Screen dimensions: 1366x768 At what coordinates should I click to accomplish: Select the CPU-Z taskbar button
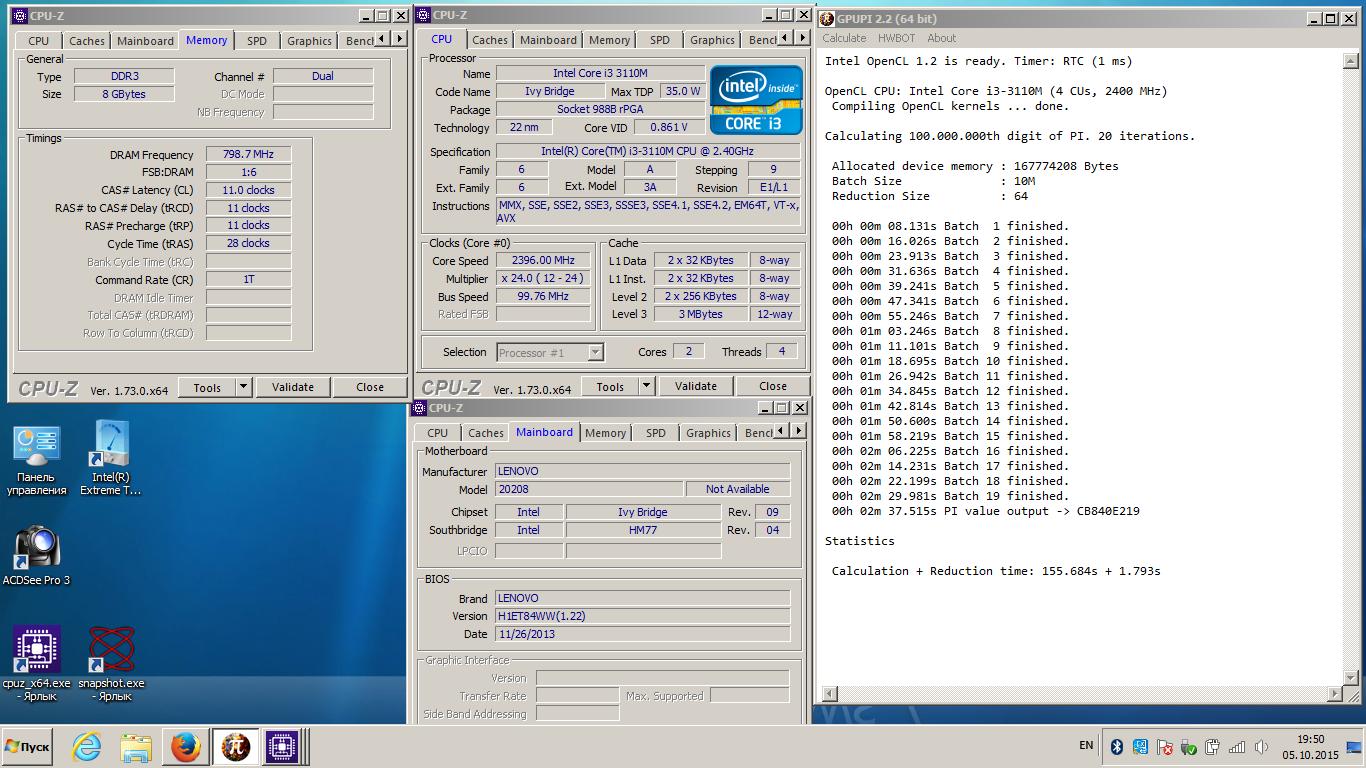[x=283, y=747]
